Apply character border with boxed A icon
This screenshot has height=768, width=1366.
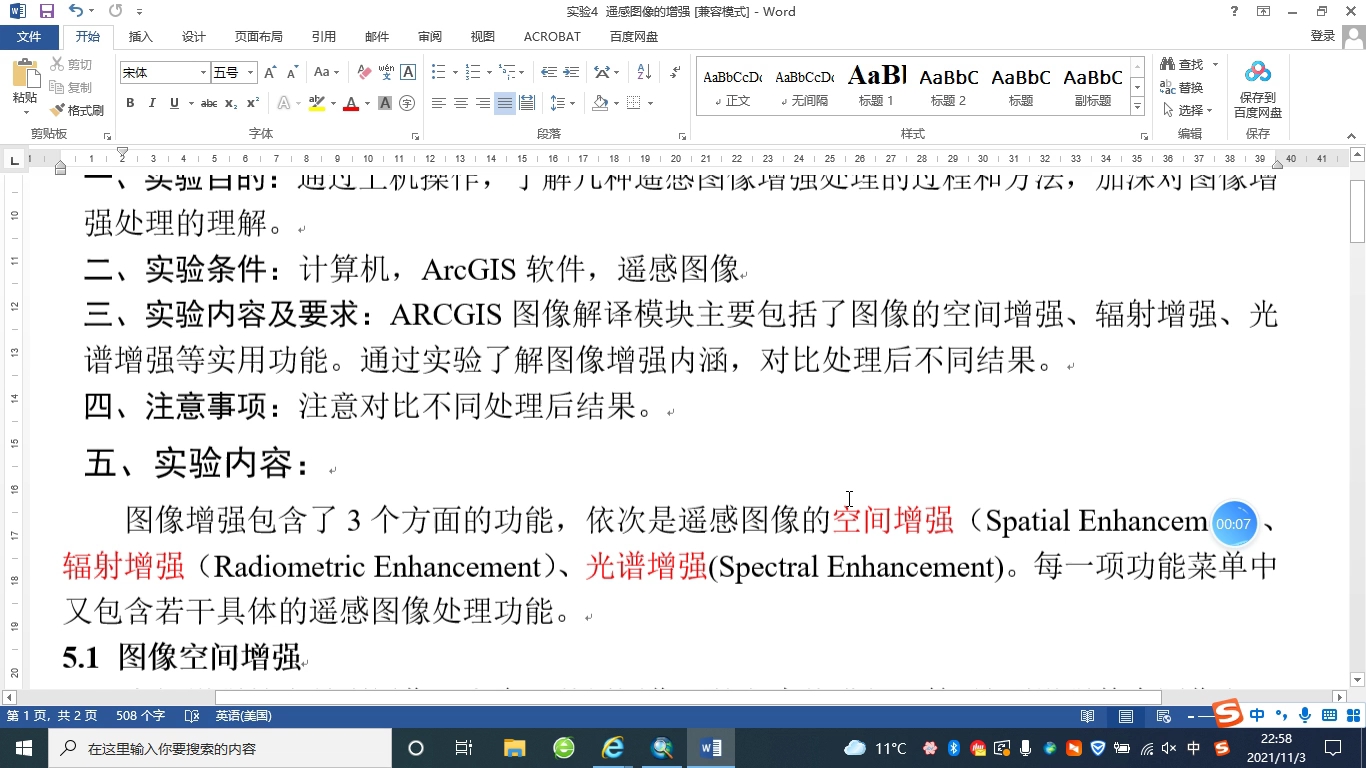408,73
